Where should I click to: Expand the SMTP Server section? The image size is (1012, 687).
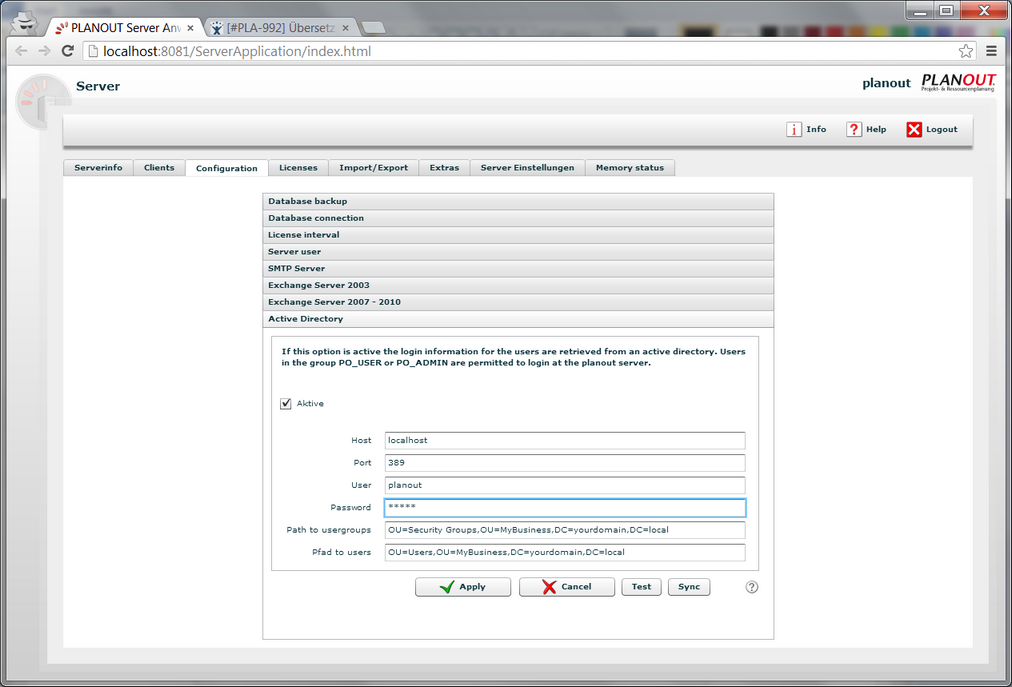tap(518, 269)
